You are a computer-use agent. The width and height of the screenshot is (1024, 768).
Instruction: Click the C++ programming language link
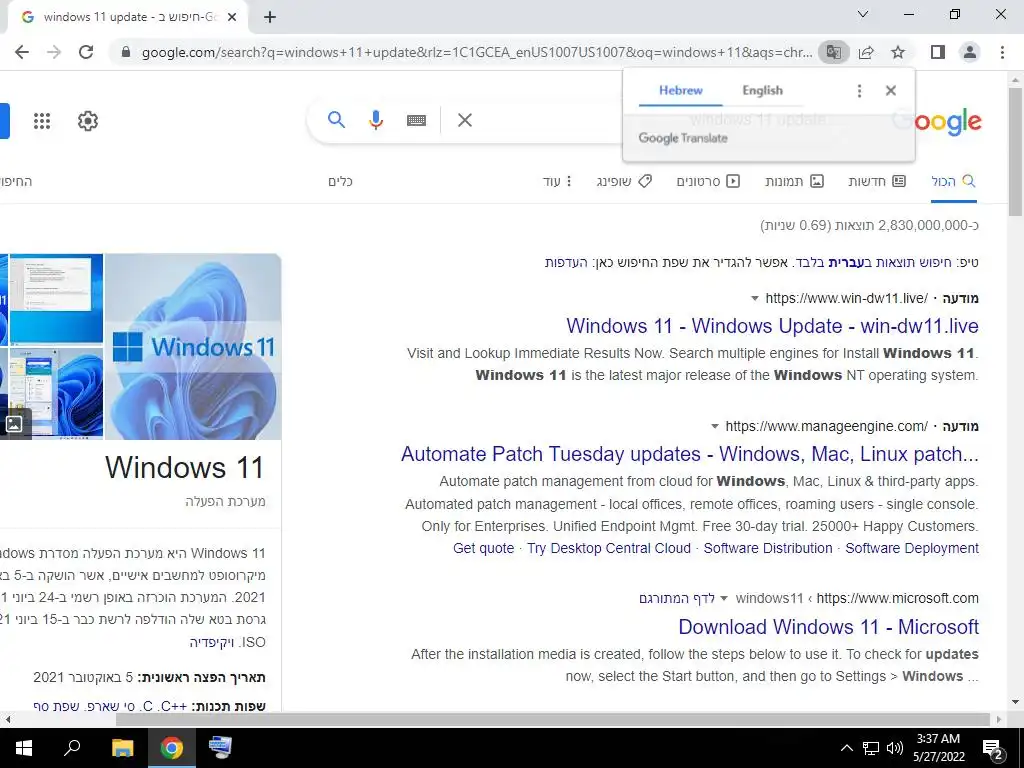[174, 707]
